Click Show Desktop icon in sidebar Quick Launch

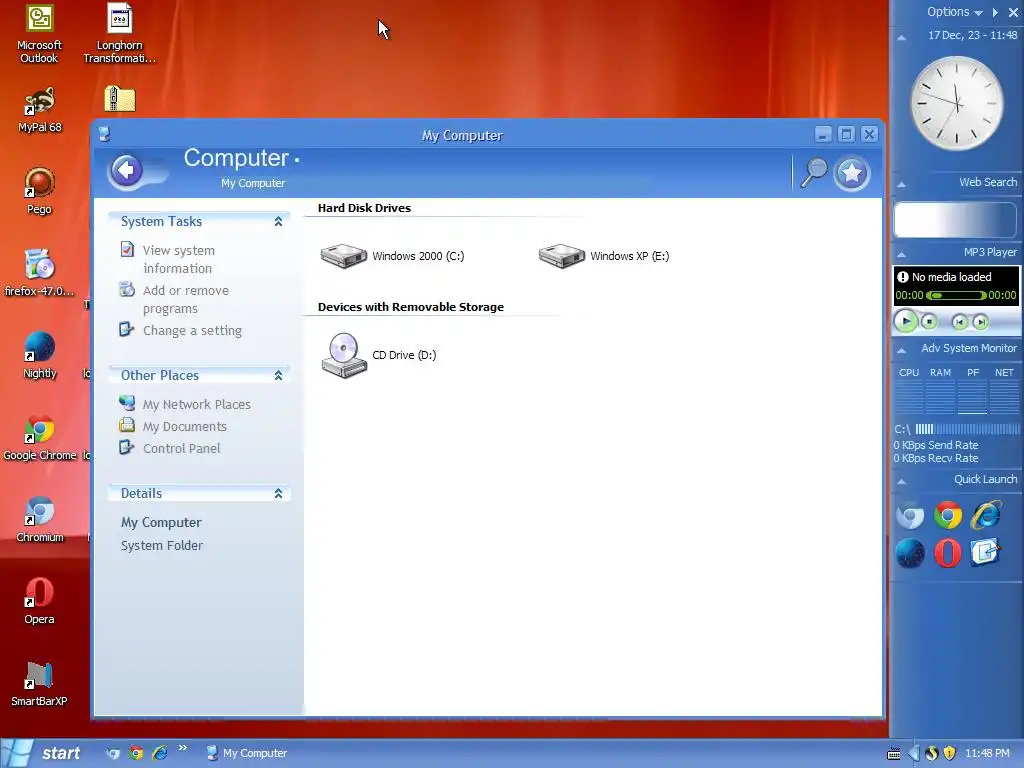(985, 553)
